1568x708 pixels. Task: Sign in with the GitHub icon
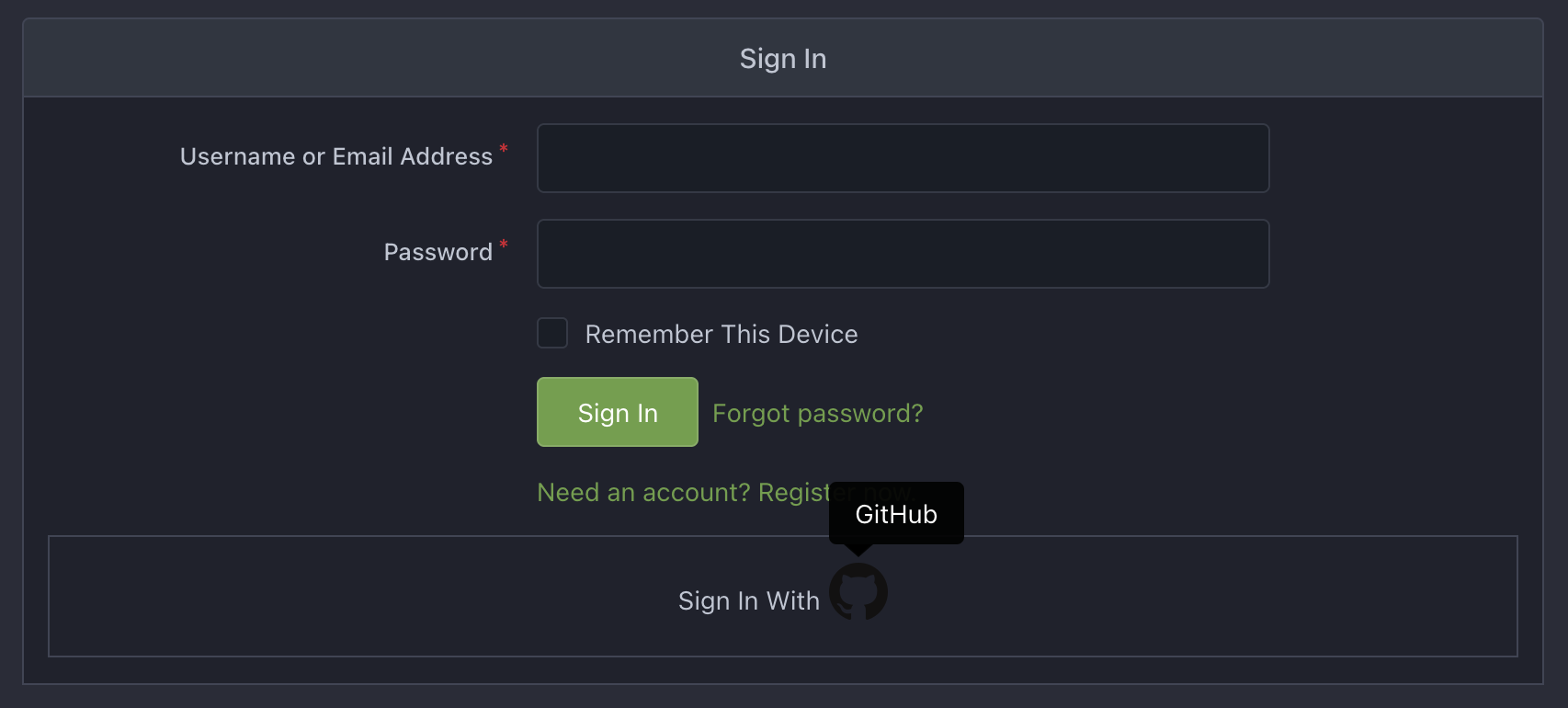click(858, 592)
